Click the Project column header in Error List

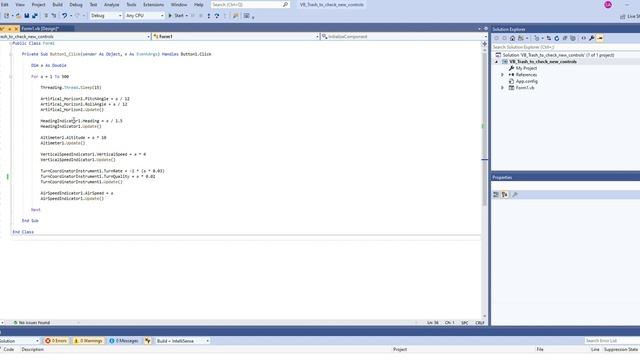pyautogui.click(x=400, y=349)
